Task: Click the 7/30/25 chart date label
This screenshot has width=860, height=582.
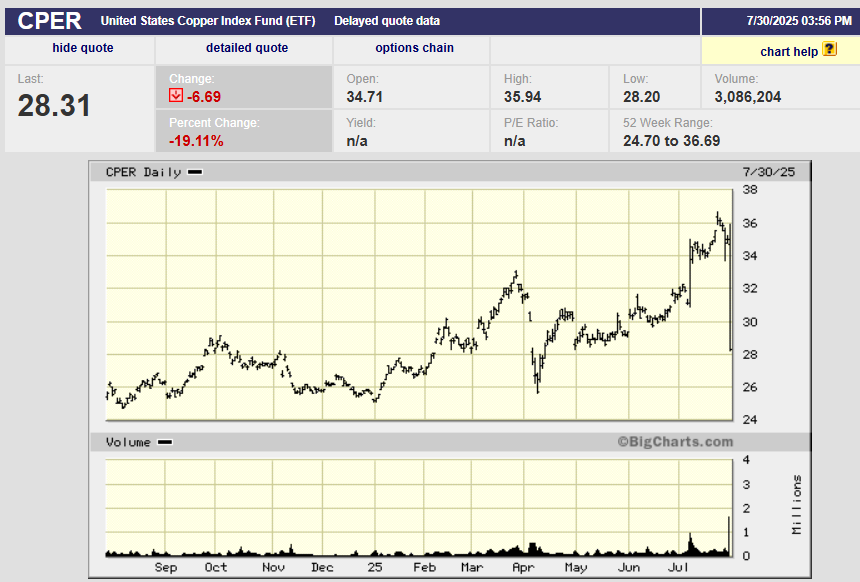Action: click(768, 172)
